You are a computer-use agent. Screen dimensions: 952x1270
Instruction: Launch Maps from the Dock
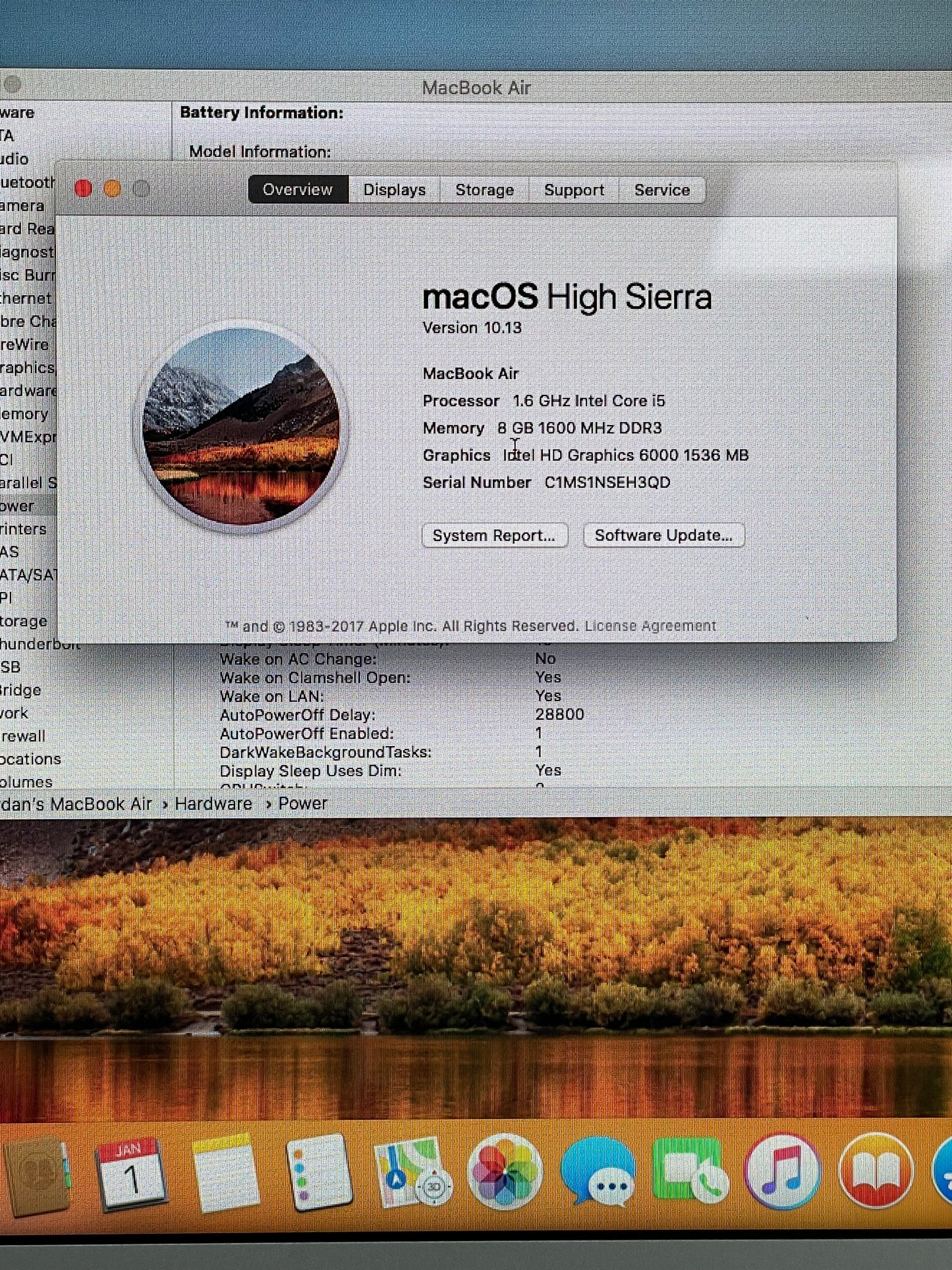point(412,1173)
